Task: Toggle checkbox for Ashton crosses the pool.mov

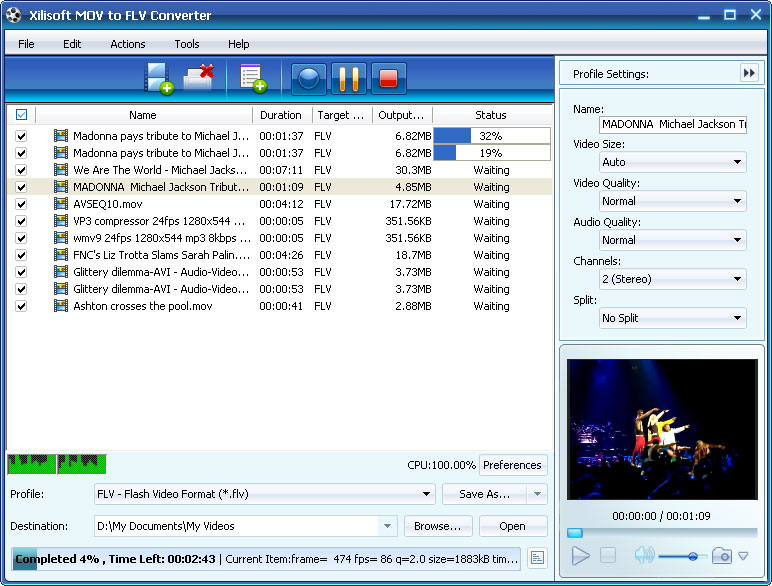Action: [21, 306]
